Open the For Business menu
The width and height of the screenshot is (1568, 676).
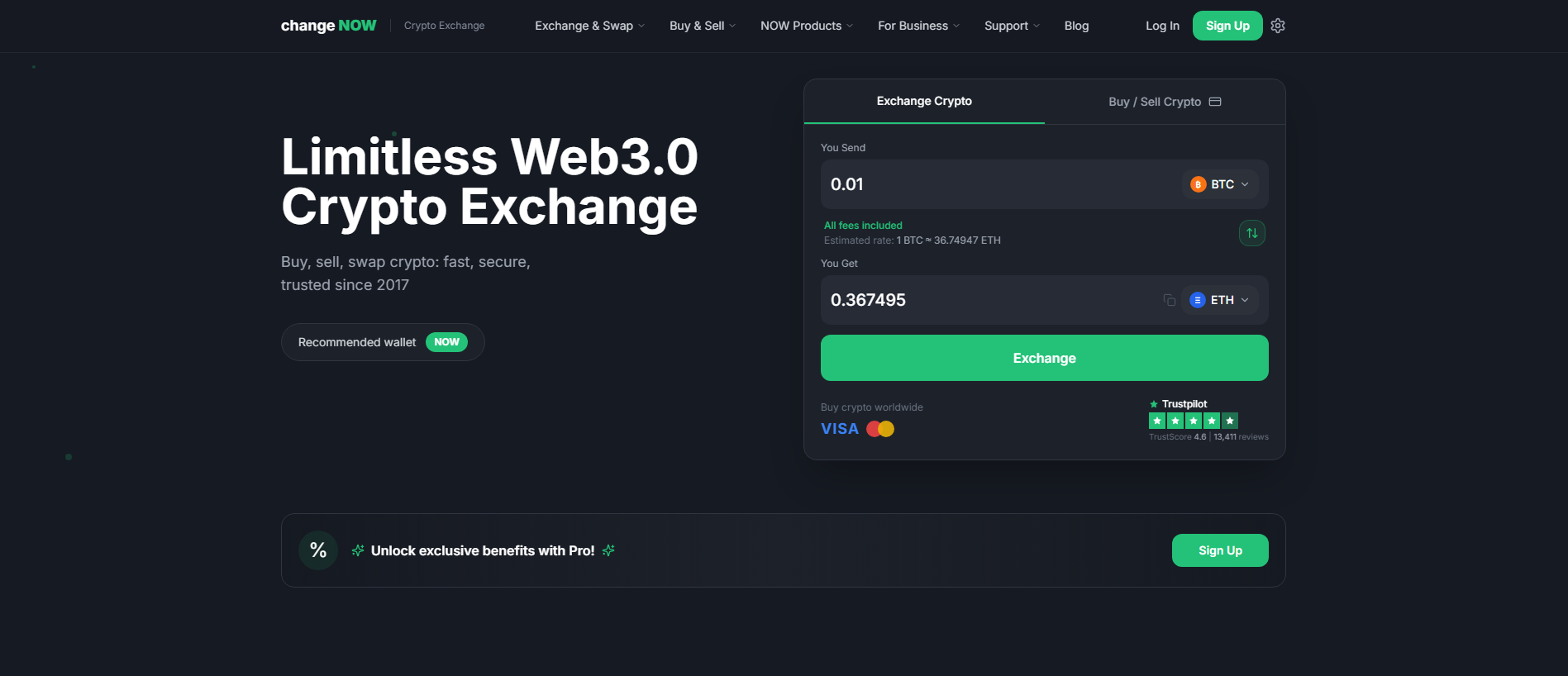(x=919, y=26)
